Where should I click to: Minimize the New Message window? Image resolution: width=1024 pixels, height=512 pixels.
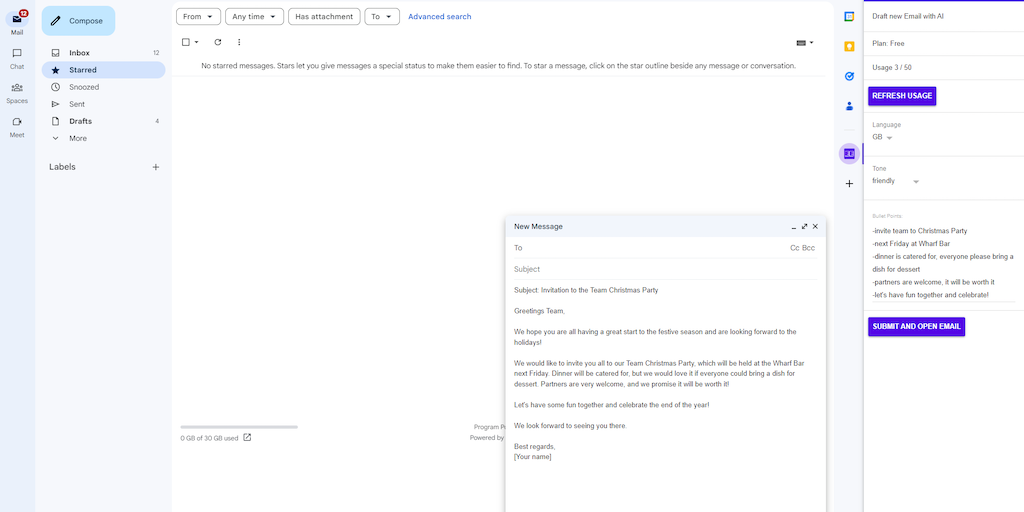tap(793, 227)
